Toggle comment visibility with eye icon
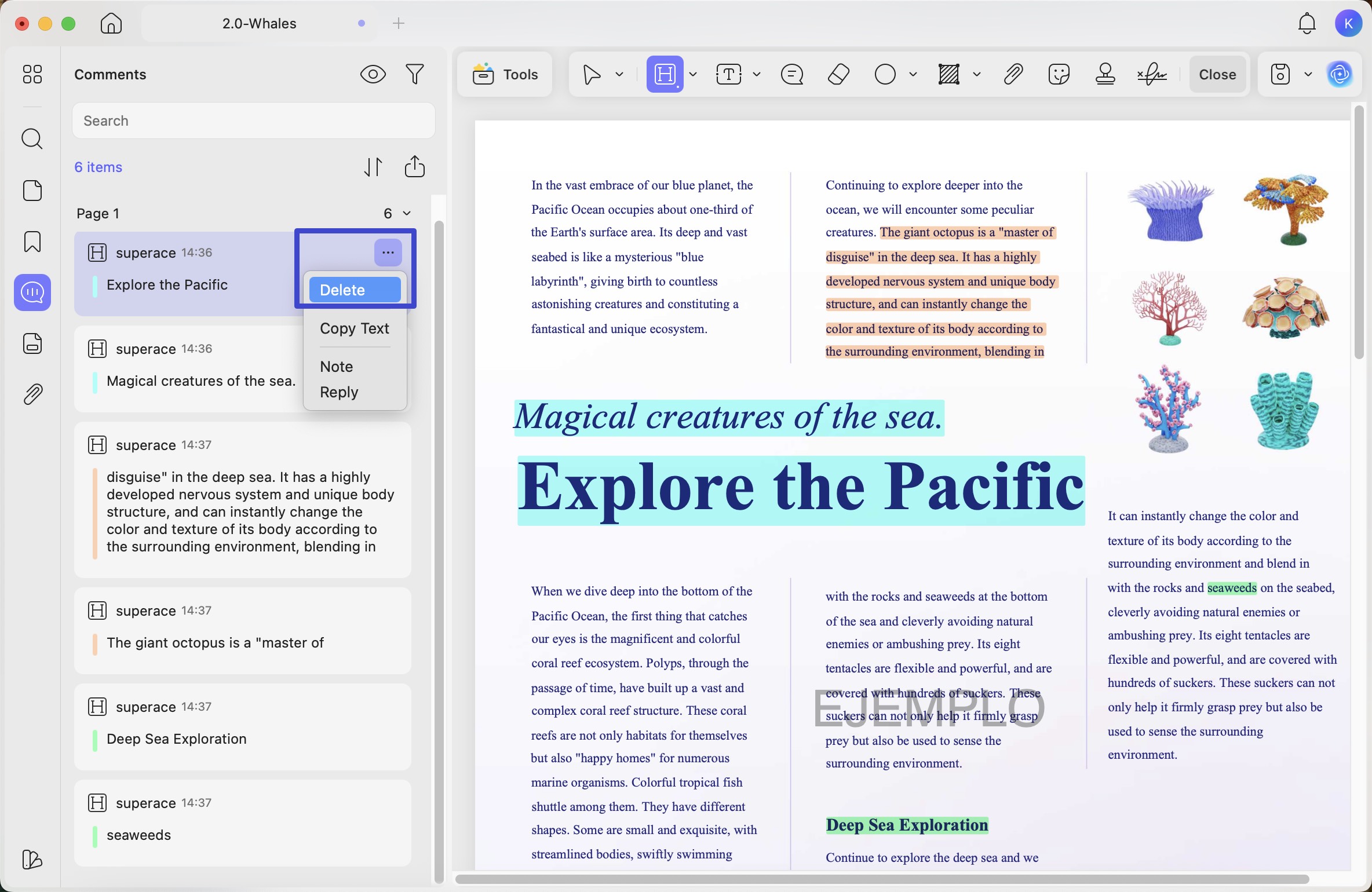 [373, 74]
